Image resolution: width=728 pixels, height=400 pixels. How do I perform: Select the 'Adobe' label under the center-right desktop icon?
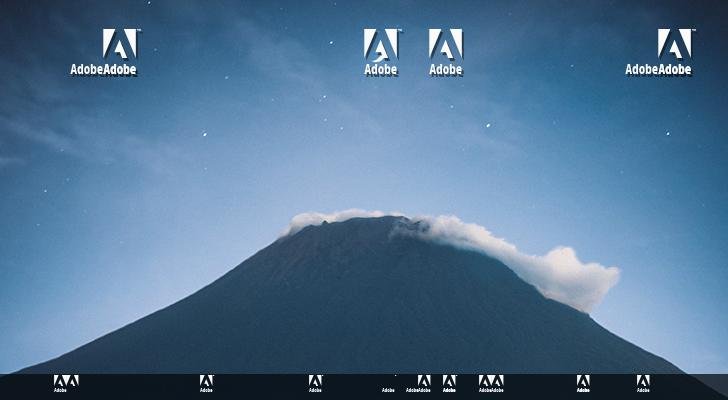446,70
